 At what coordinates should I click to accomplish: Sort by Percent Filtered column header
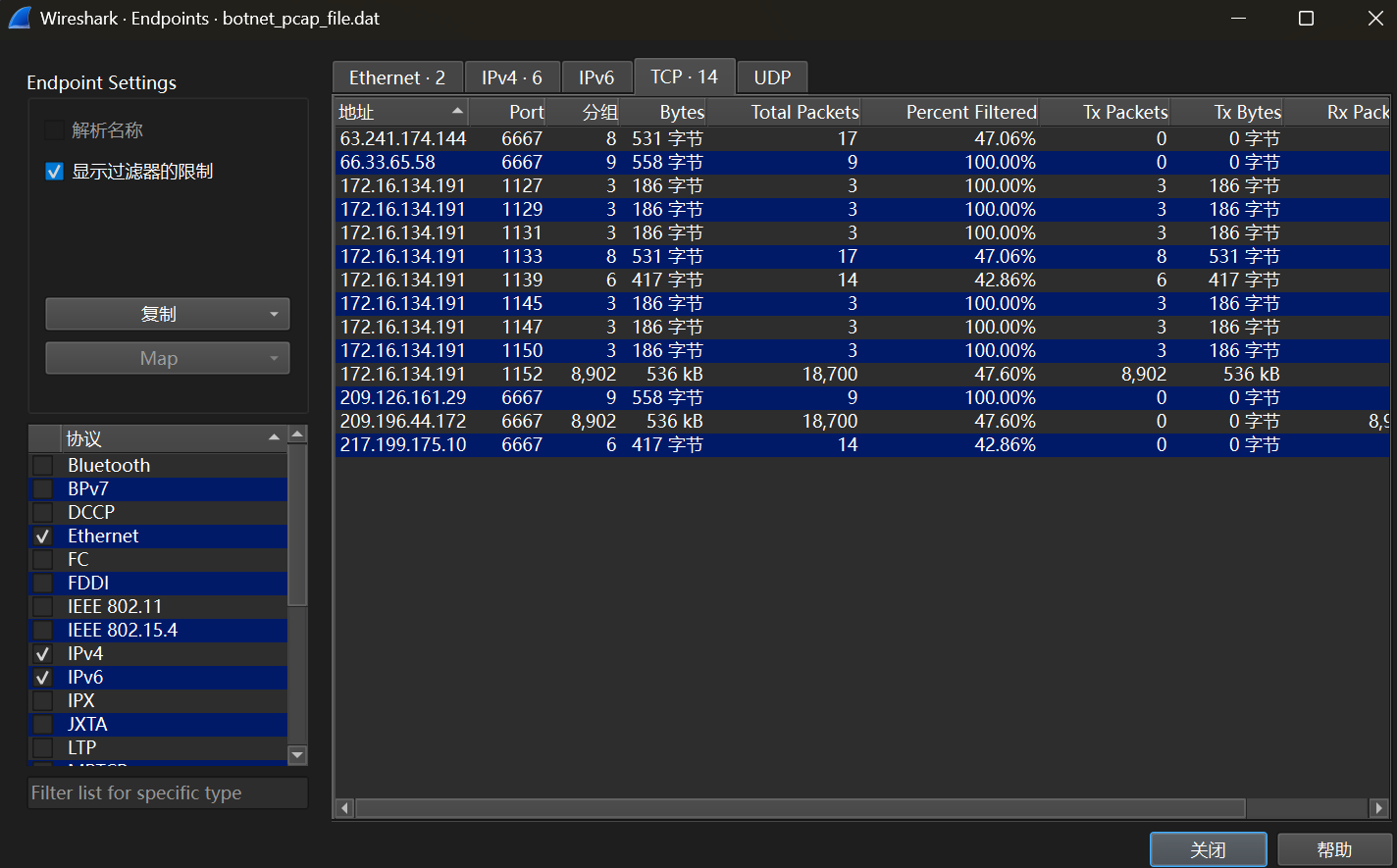click(950, 112)
